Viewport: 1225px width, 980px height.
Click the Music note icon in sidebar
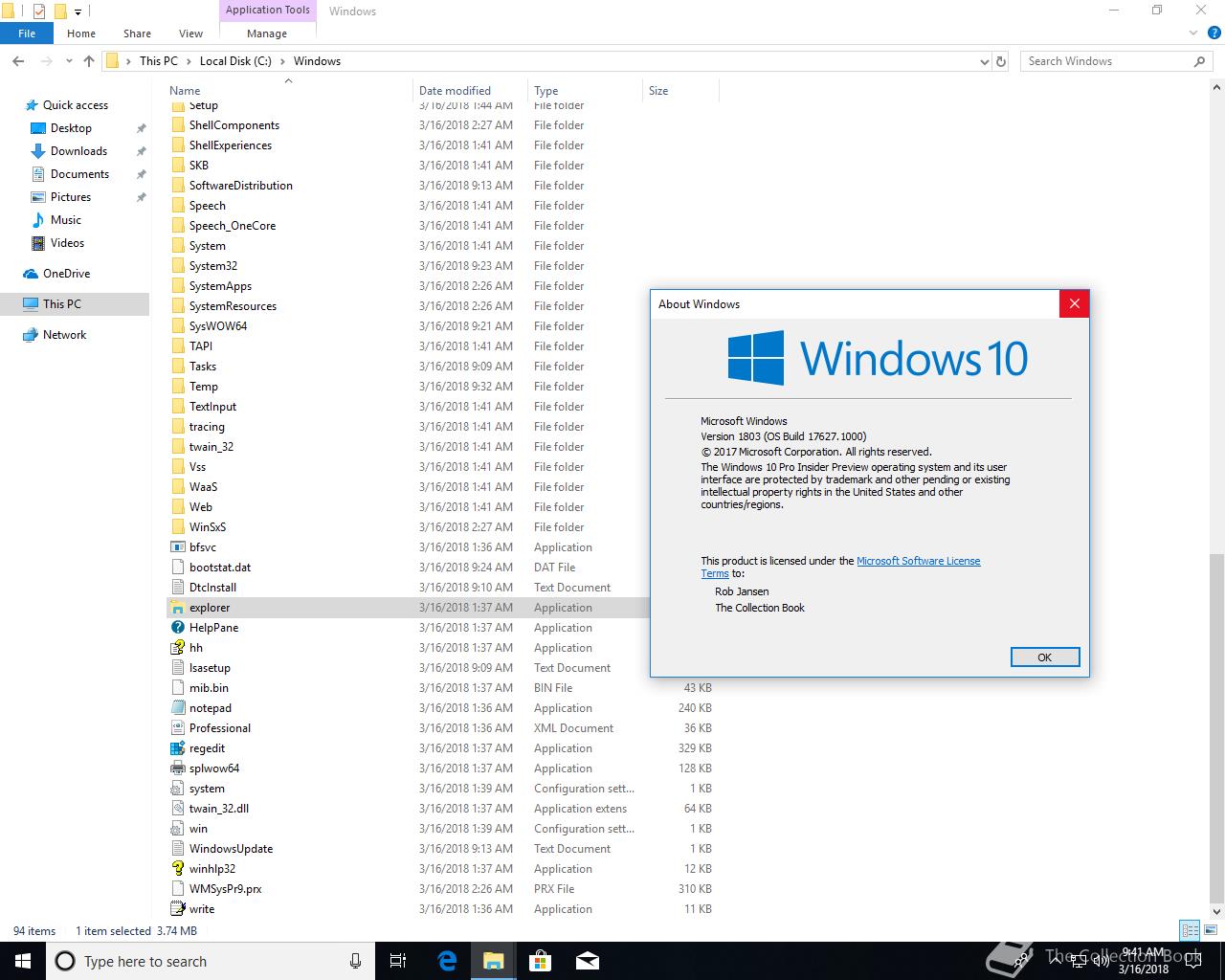click(38, 220)
